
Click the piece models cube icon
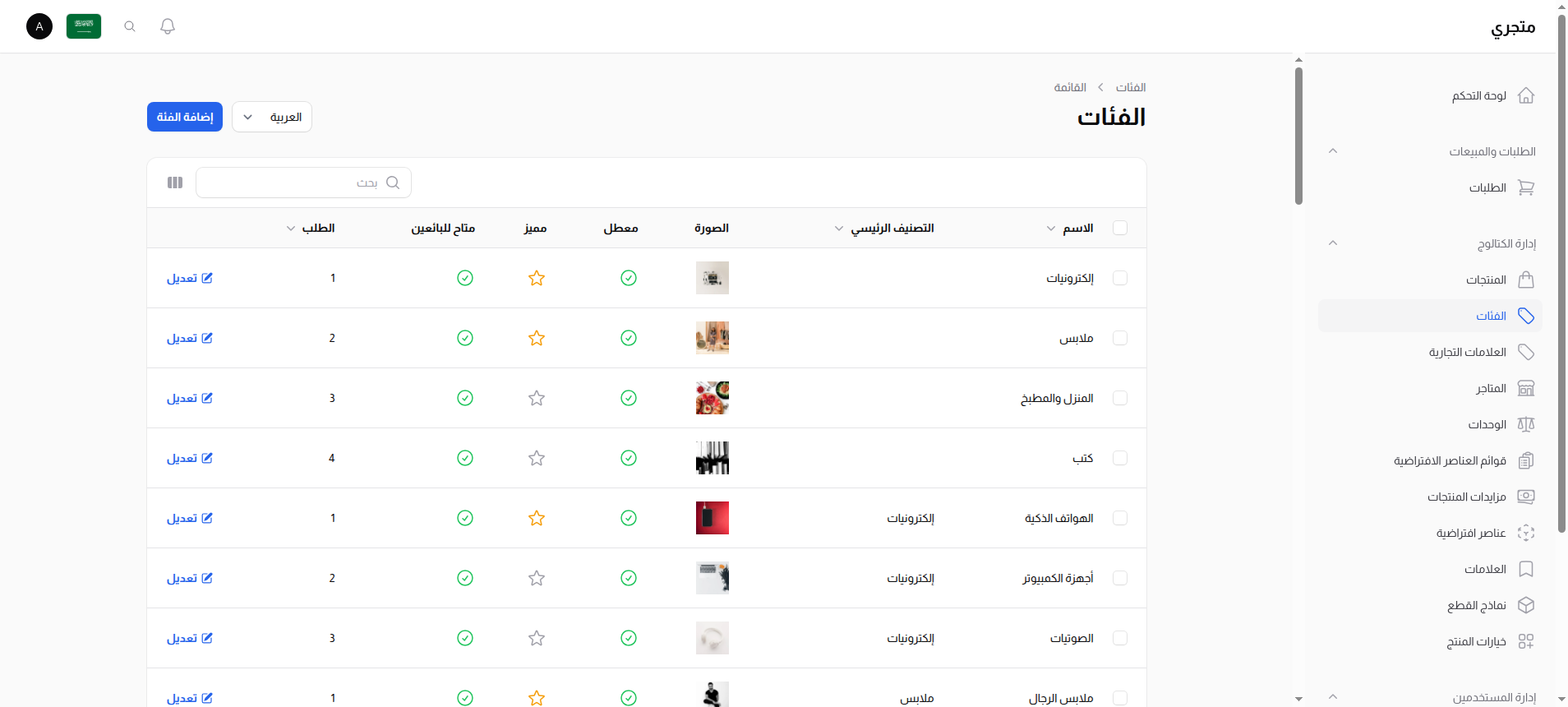1526,605
